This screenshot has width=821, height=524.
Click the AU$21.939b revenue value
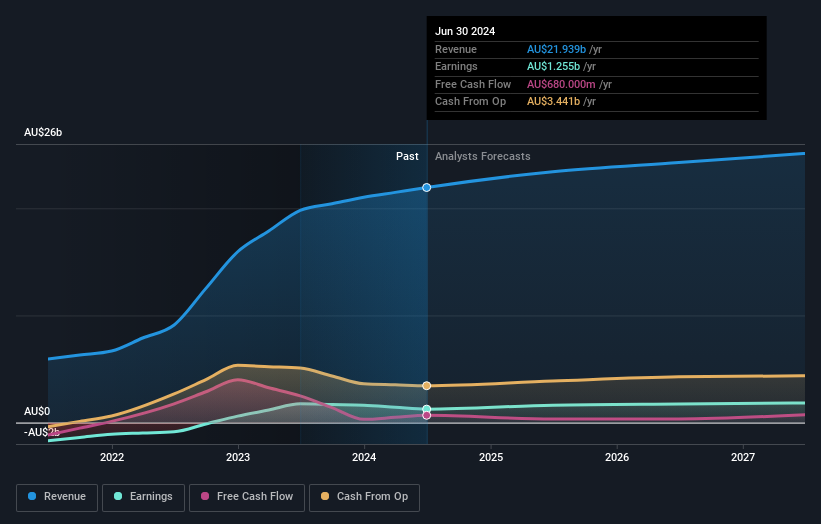[x=556, y=49]
